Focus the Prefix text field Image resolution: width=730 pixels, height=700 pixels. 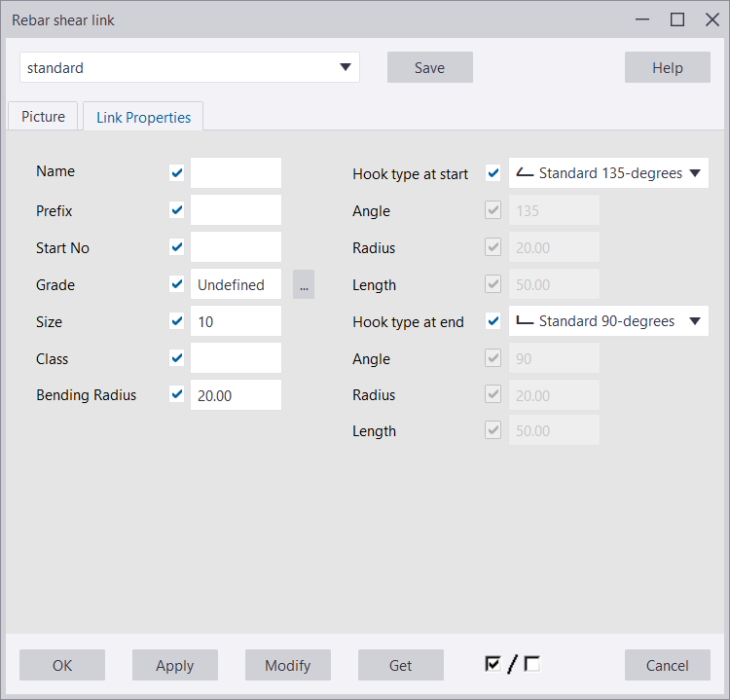point(236,210)
